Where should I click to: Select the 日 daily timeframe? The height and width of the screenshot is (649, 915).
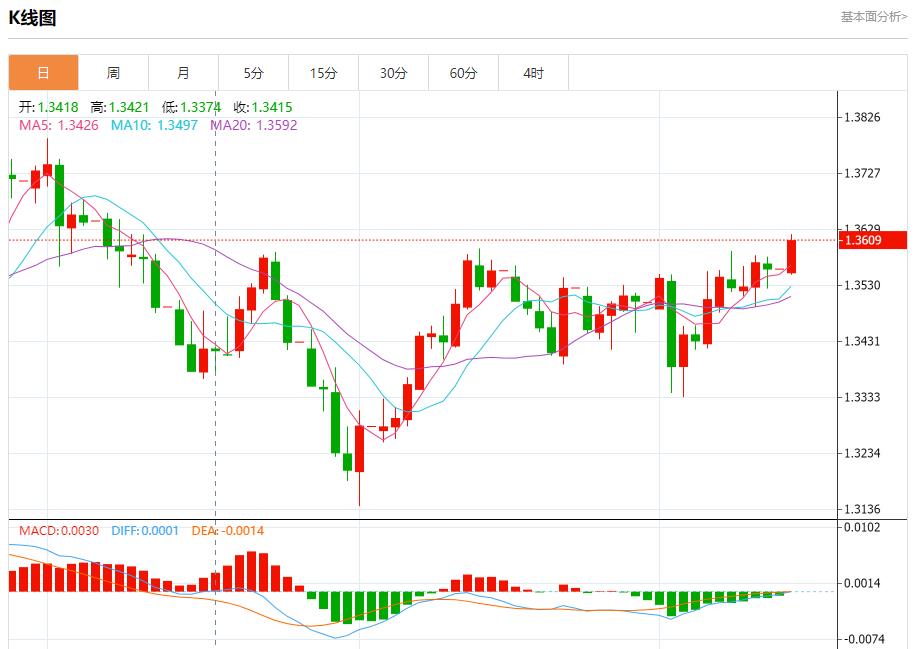click(44, 72)
